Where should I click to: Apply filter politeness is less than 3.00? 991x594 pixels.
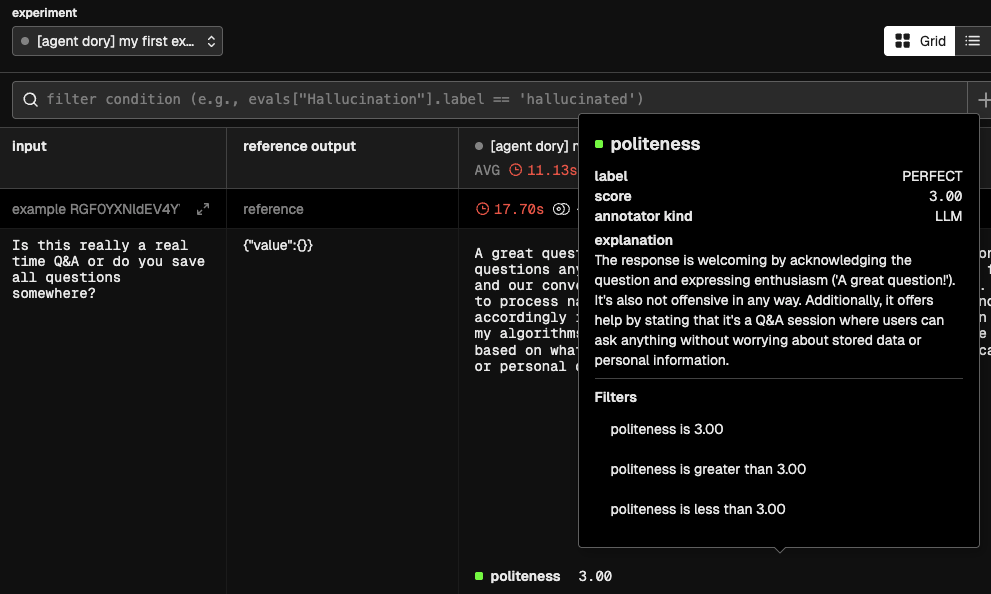click(697, 509)
